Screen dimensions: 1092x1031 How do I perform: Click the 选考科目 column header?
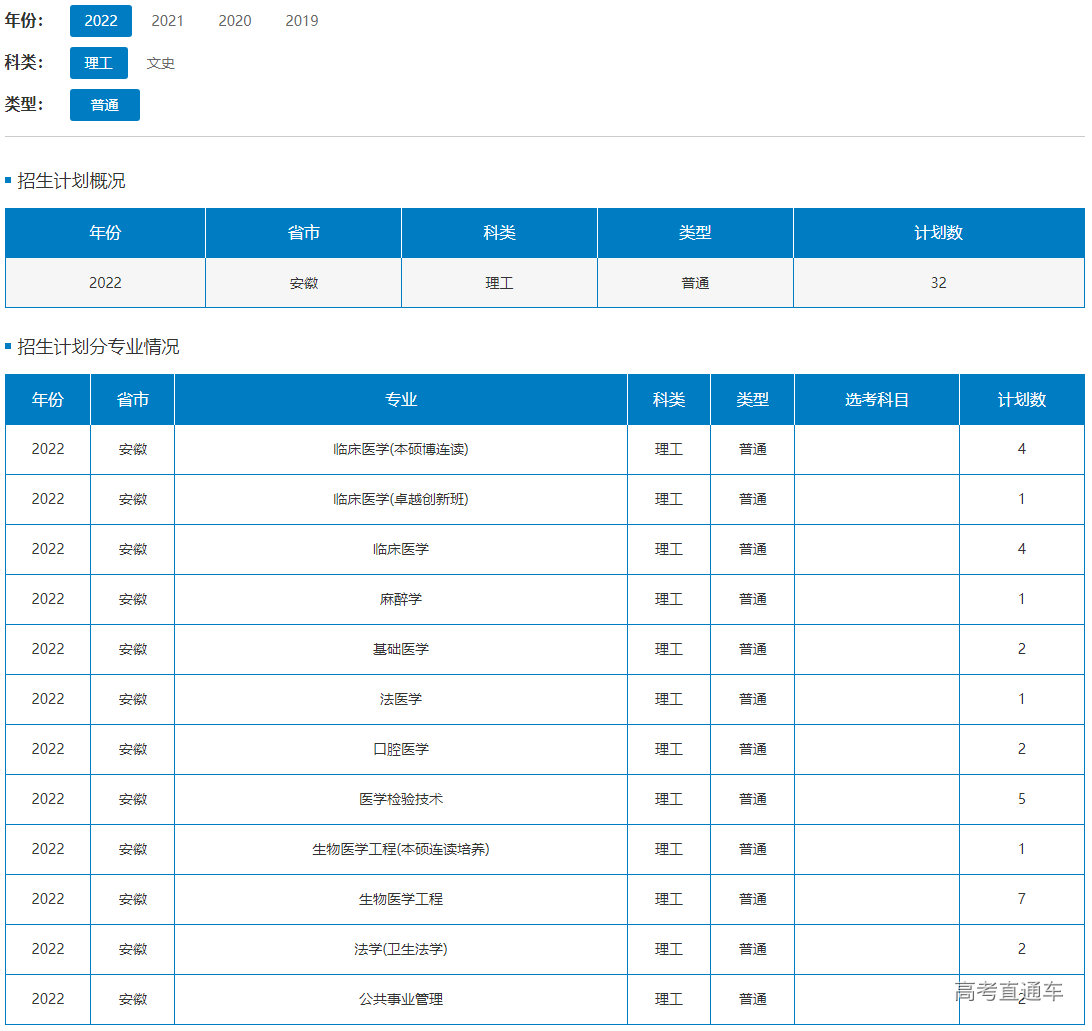tap(877, 400)
